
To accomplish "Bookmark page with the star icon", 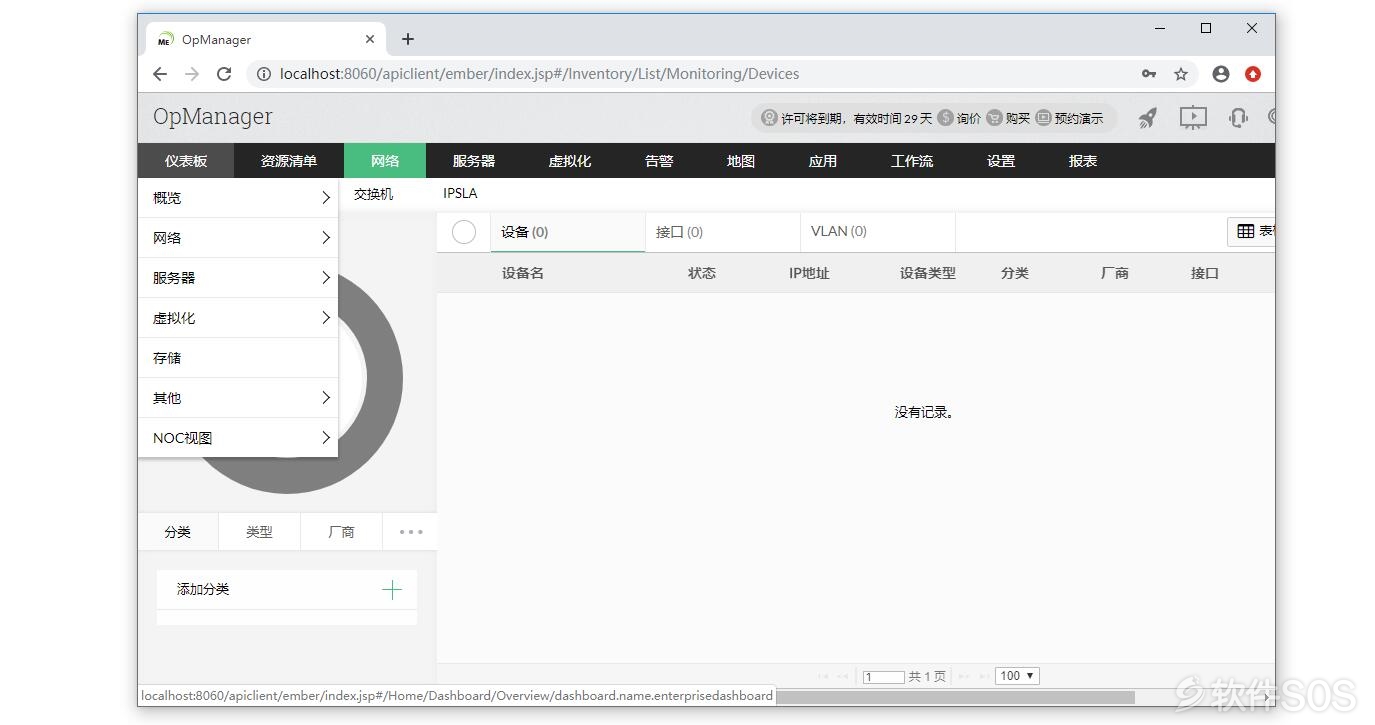I will click(x=1181, y=74).
